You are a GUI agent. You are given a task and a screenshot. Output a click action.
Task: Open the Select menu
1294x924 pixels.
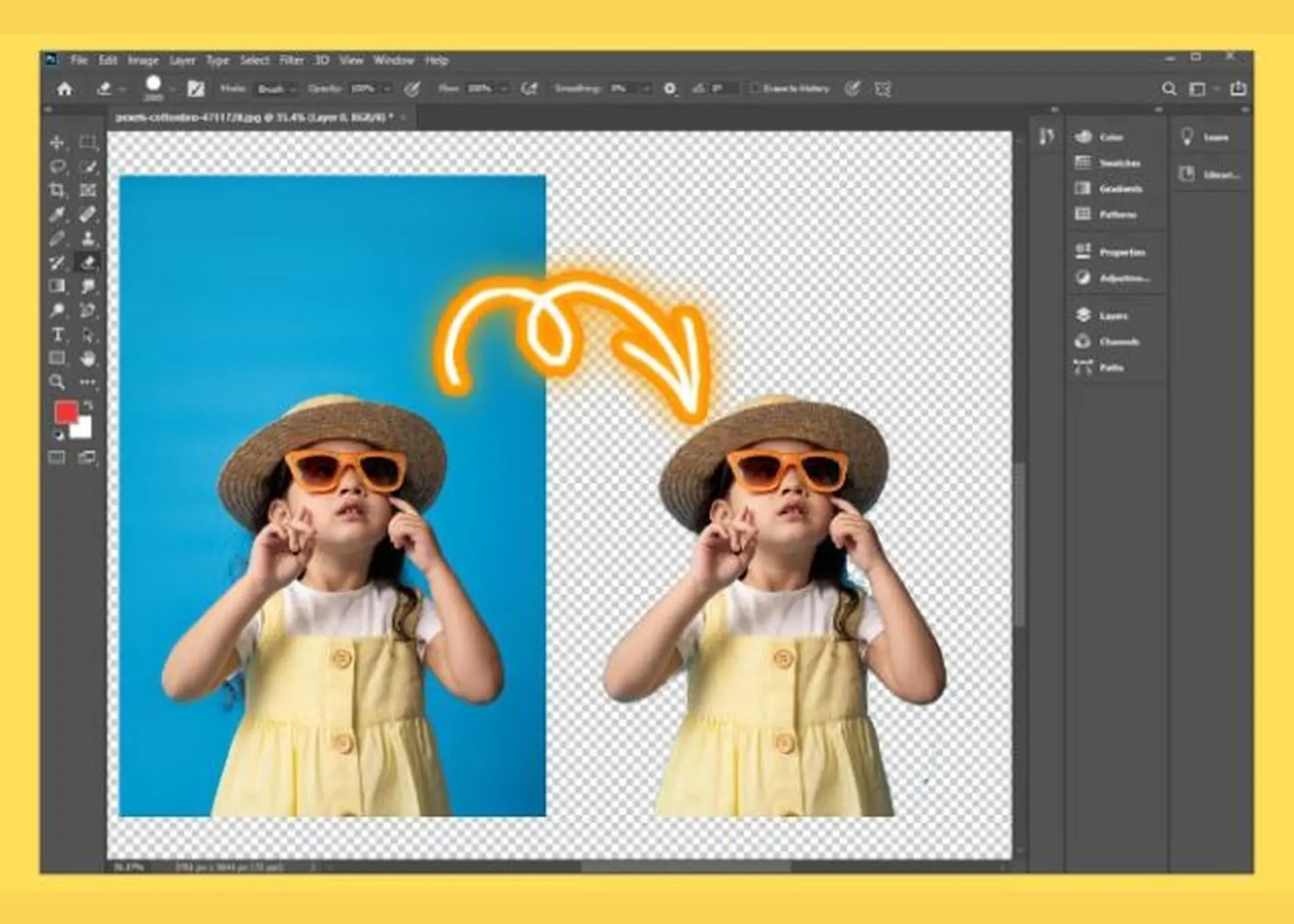pos(254,61)
